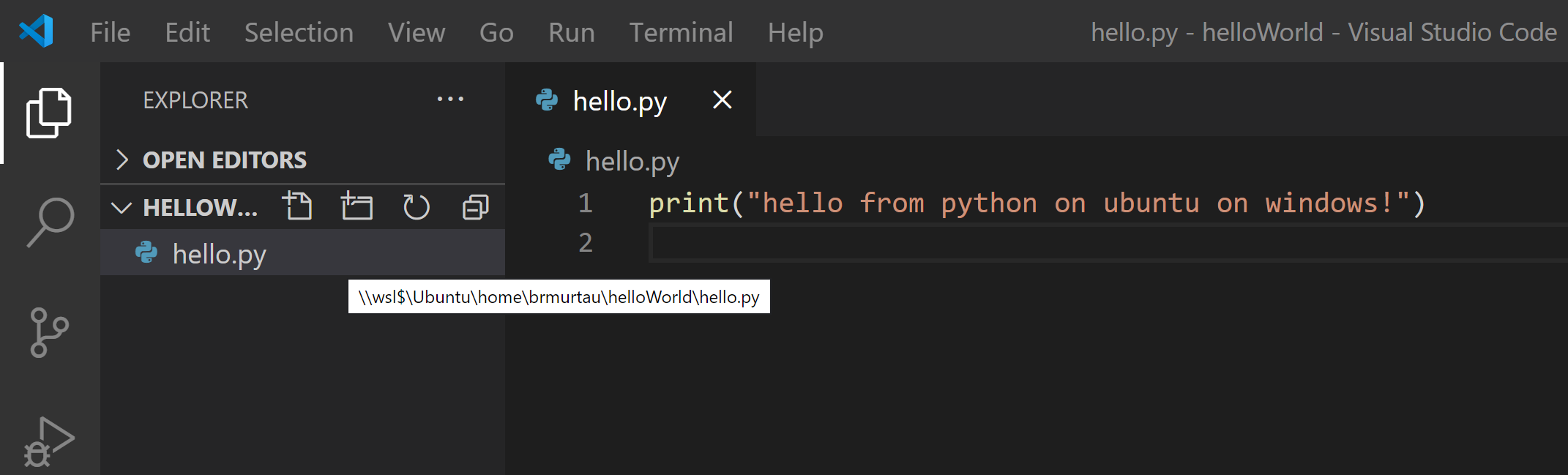
Task: Open the Run menu
Action: pos(572,32)
